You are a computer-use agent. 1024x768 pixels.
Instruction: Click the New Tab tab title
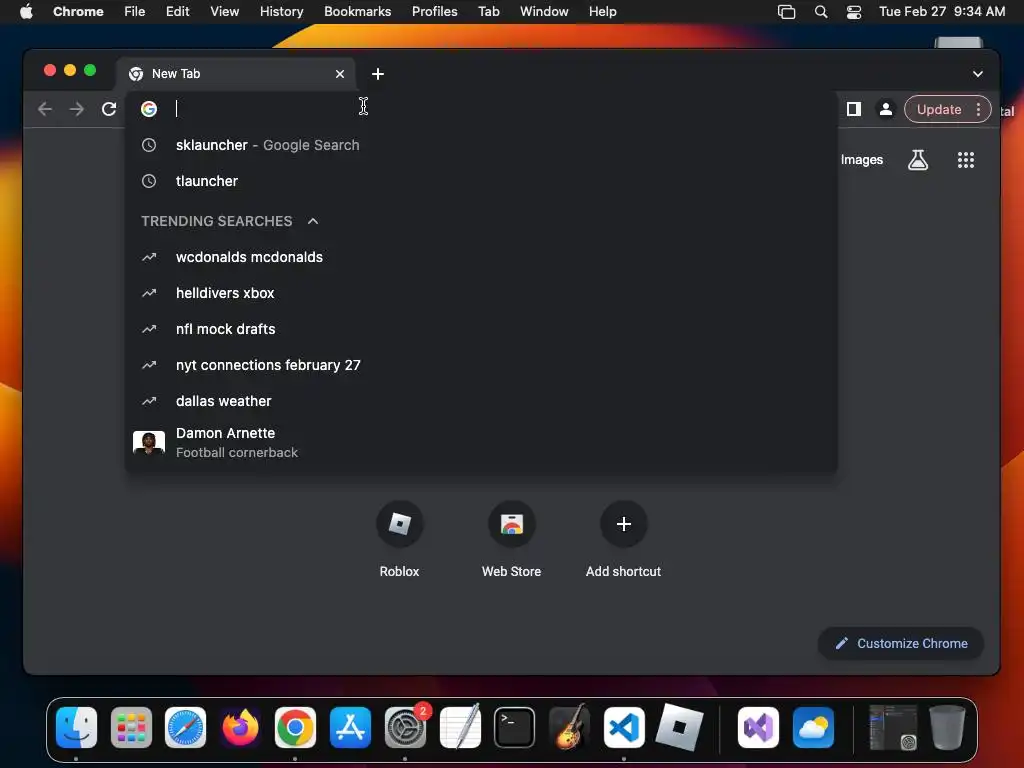pos(176,74)
